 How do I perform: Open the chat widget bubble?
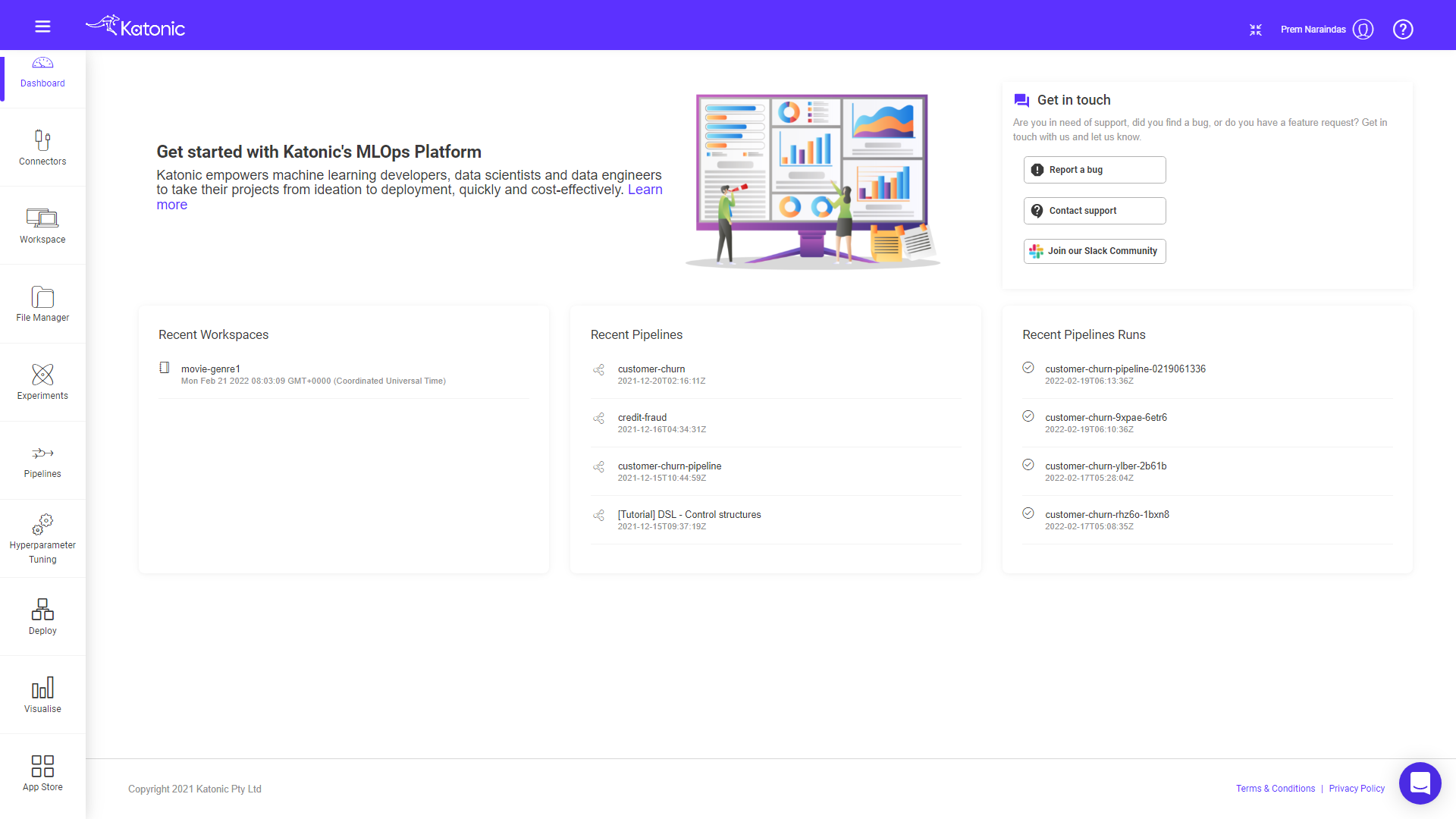point(1420,783)
